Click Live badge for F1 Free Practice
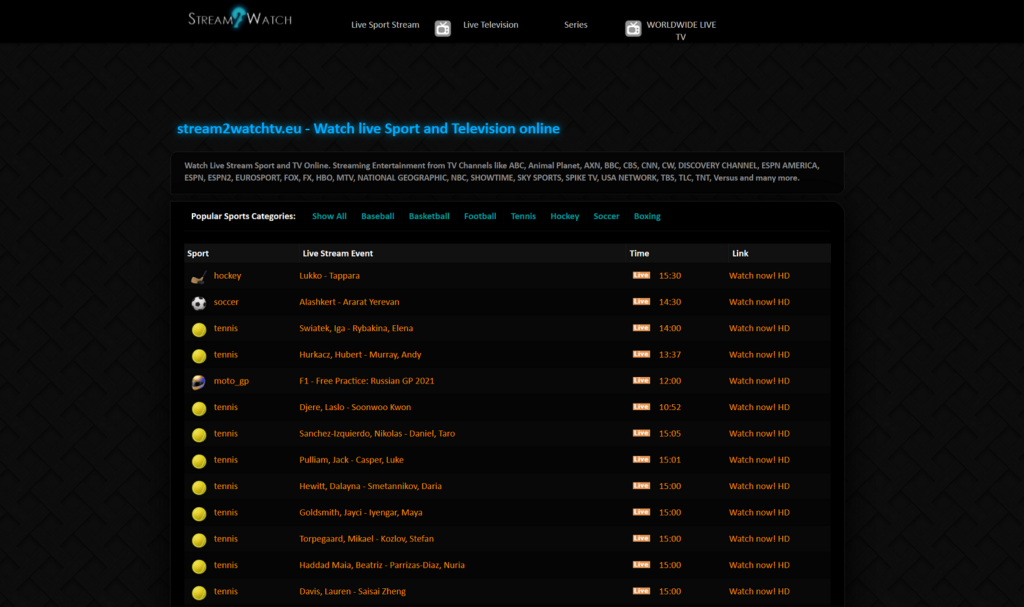 click(641, 381)
